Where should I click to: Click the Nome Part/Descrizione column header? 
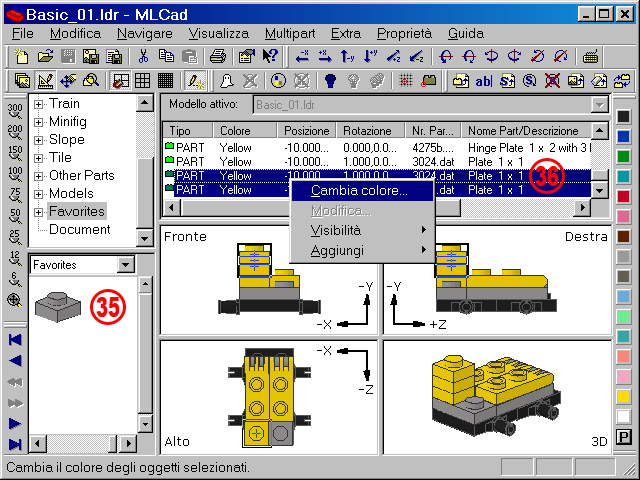pos(526,131)
